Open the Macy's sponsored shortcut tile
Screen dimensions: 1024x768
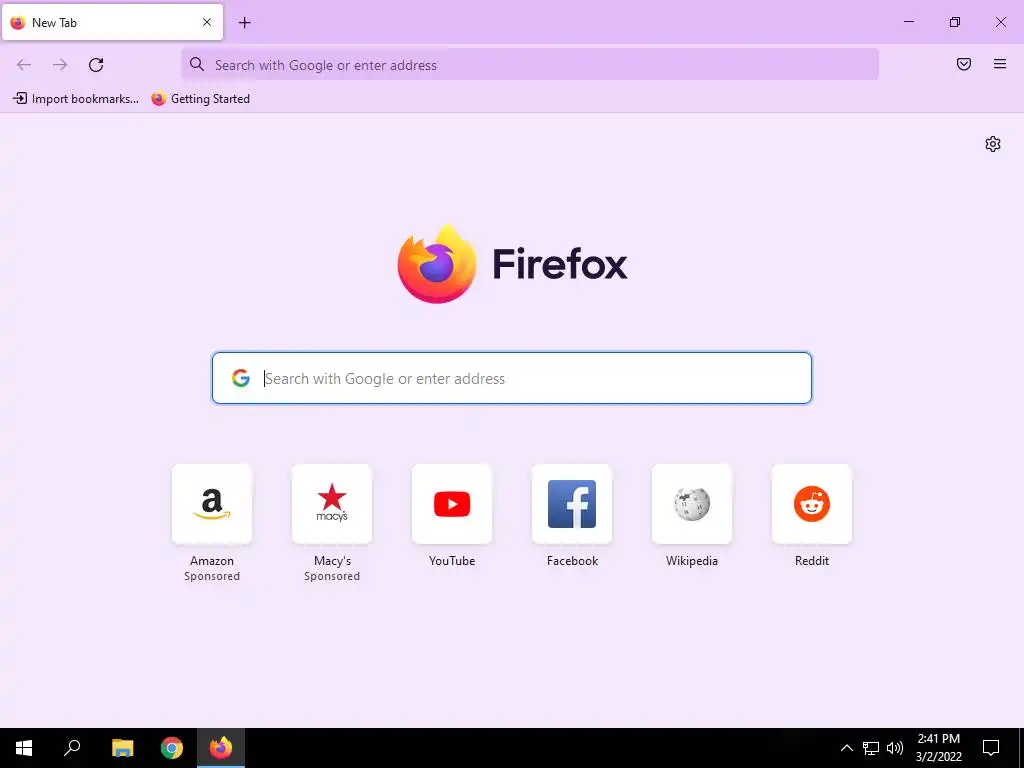[x=332, y=504]
